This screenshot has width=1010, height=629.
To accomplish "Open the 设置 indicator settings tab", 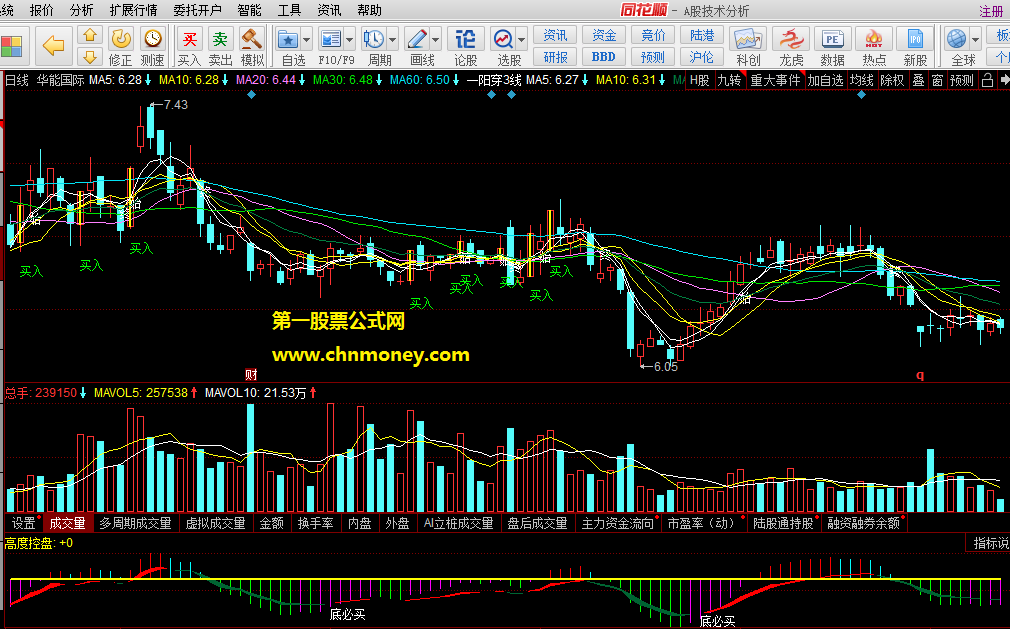I will point(24,523).
